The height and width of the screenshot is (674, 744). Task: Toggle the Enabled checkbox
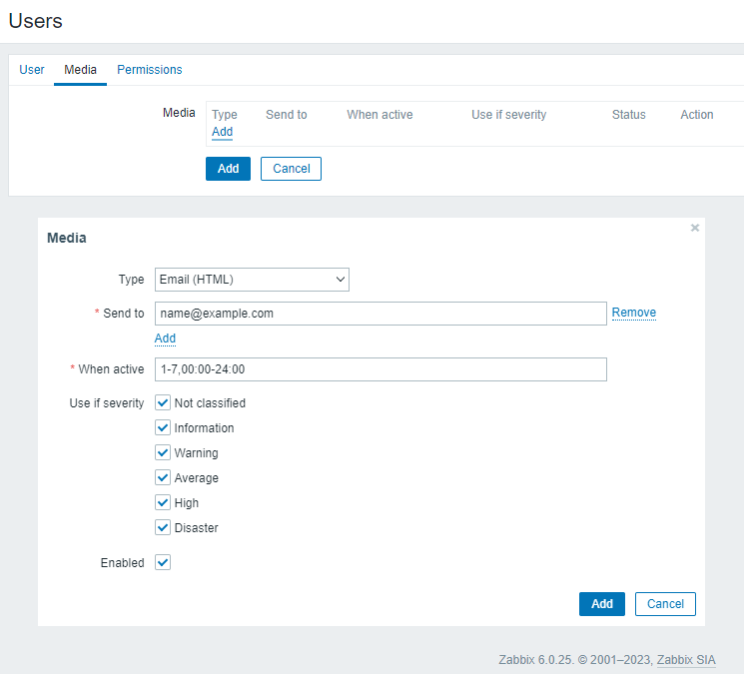click(164, 563)
